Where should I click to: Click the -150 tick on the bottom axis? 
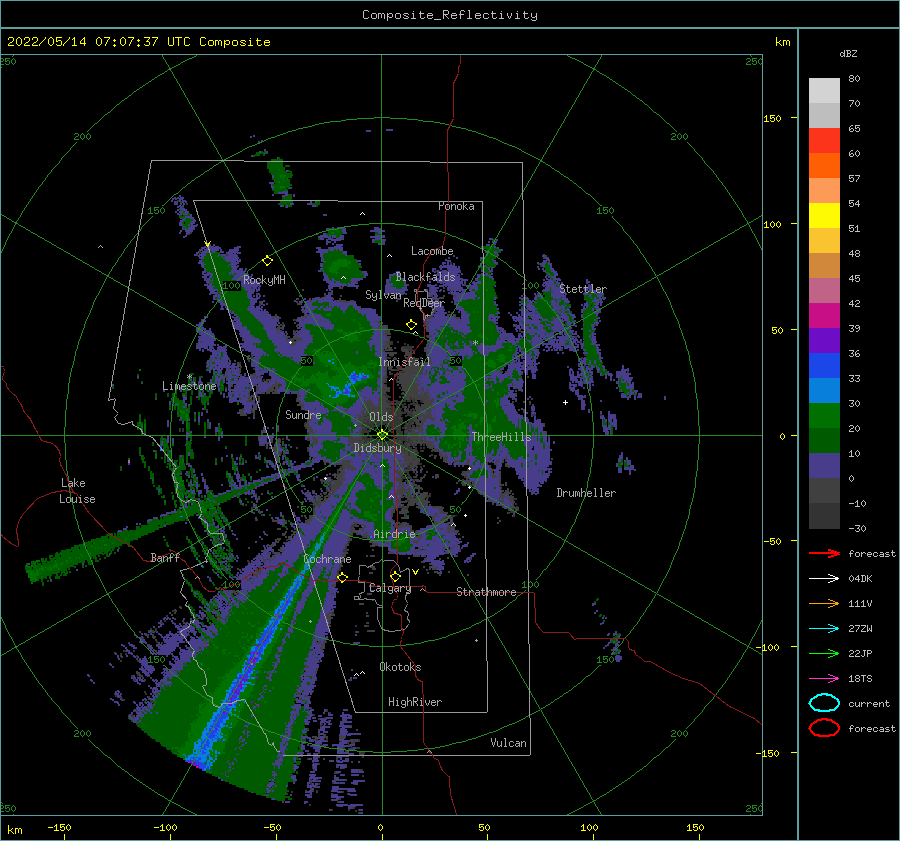59,827
